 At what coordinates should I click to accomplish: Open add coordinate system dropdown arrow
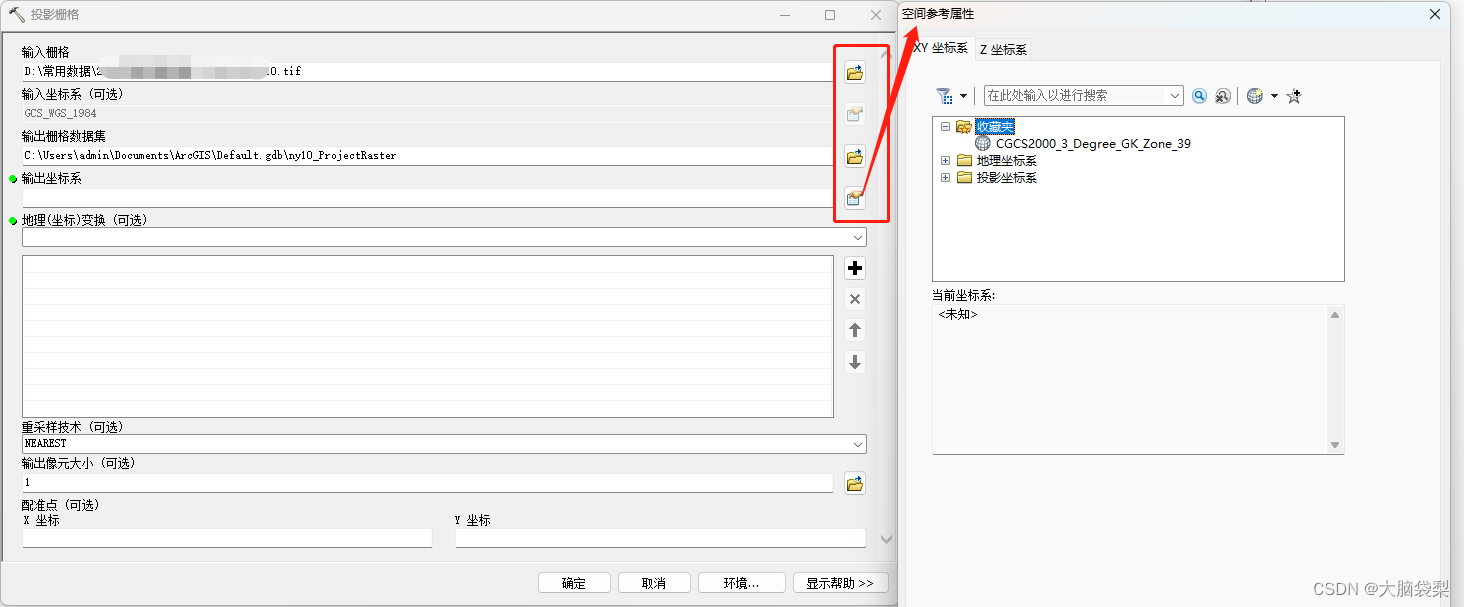[1274, 96]
